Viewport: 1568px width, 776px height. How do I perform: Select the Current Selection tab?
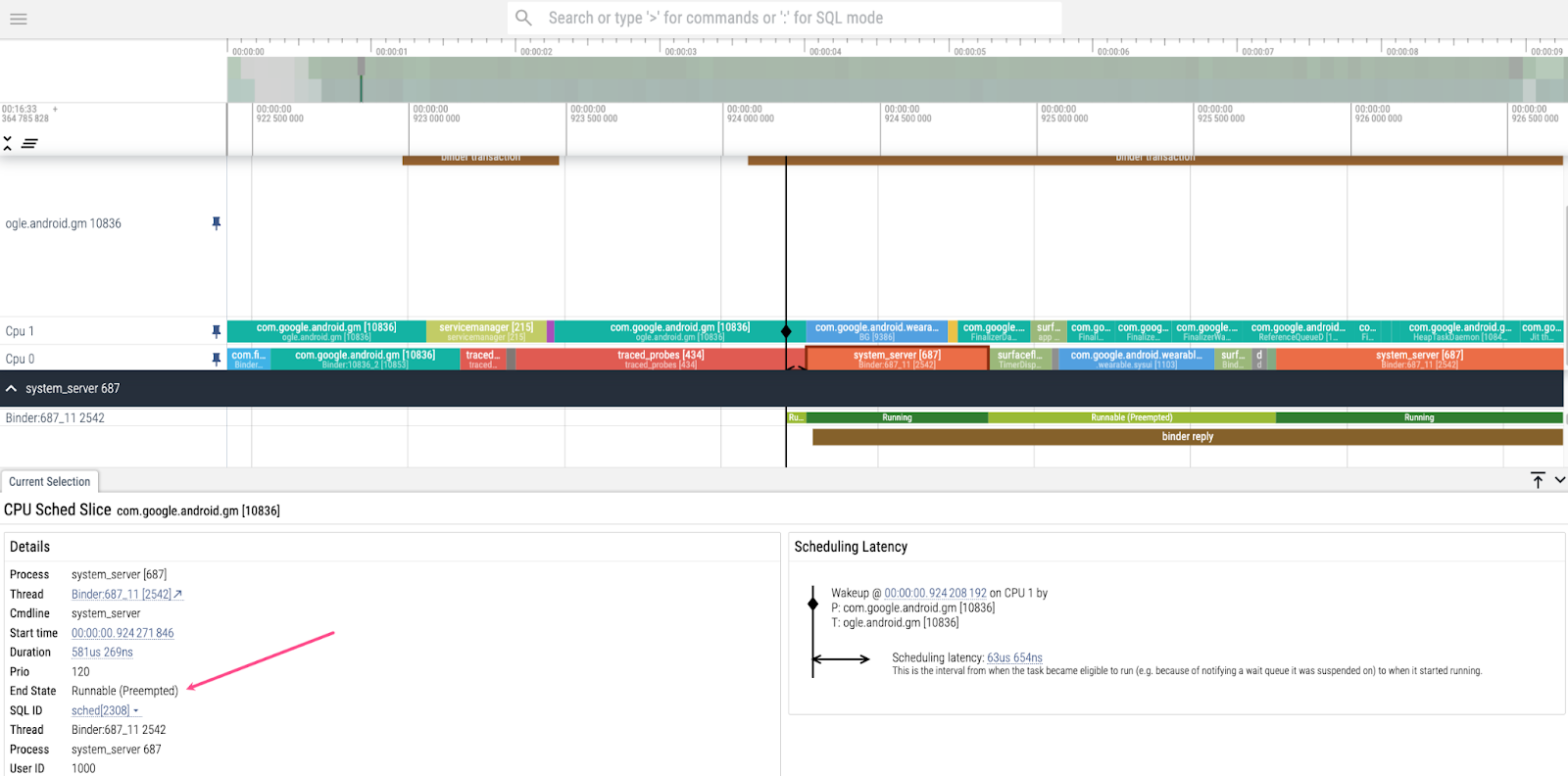tap(50, 482)
